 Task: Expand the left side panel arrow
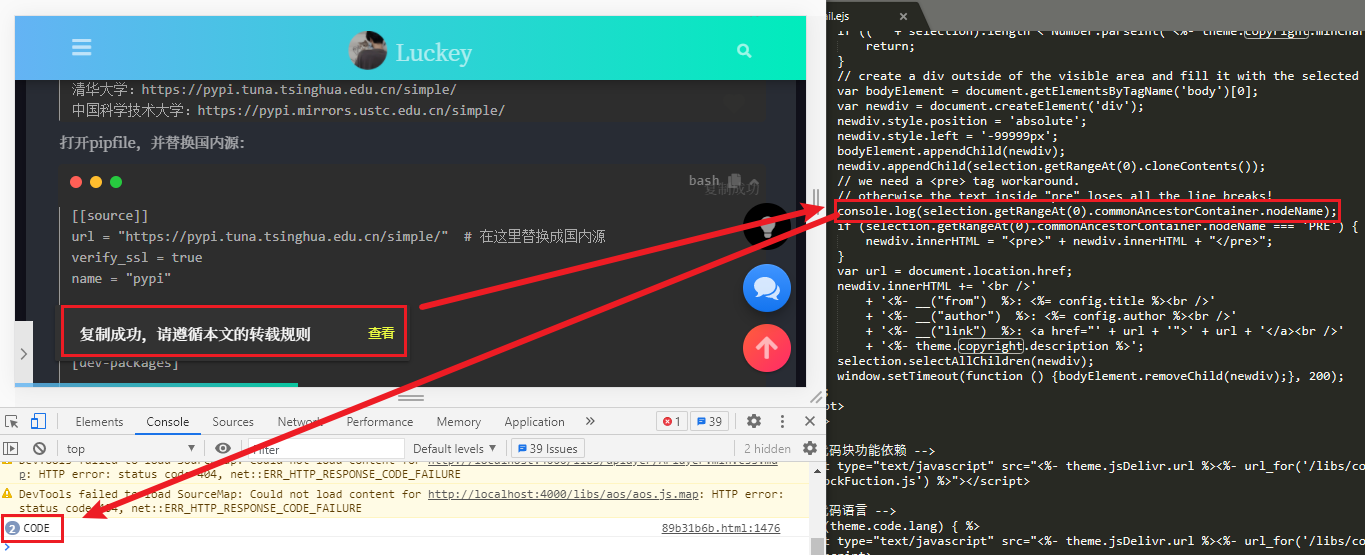coord(24,354)
